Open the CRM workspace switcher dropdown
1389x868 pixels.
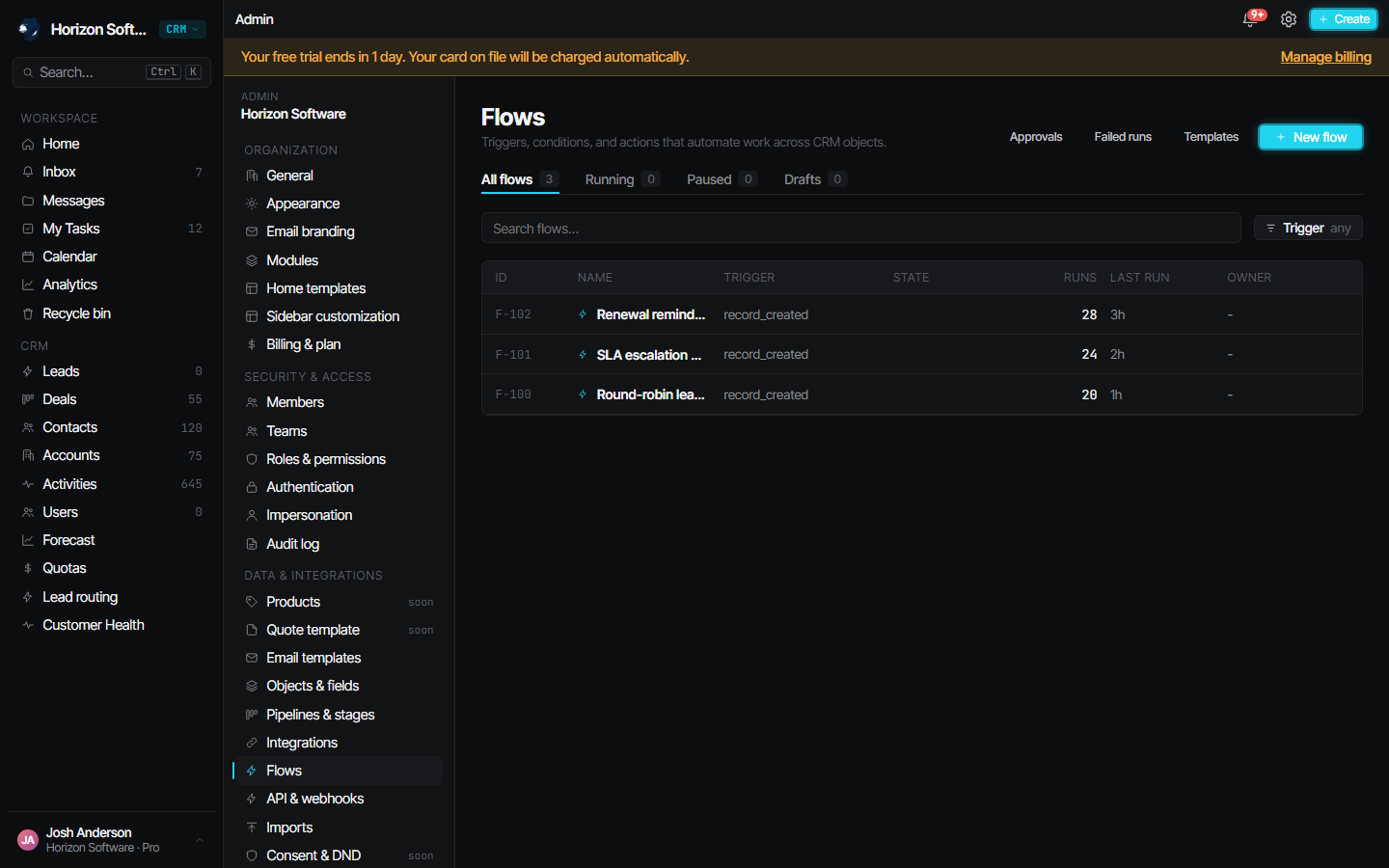182,29
